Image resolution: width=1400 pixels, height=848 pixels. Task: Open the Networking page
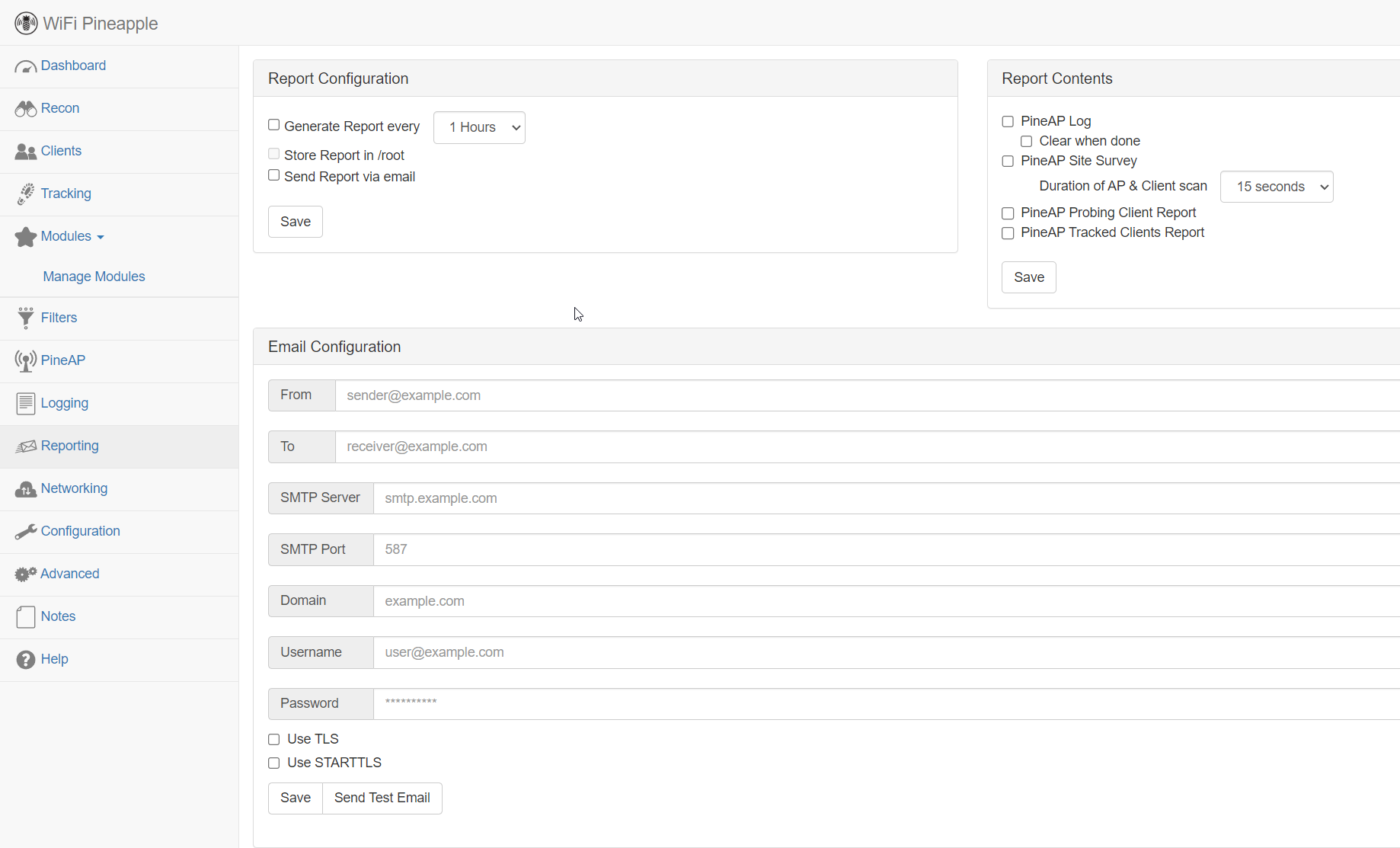coord(74,488)
